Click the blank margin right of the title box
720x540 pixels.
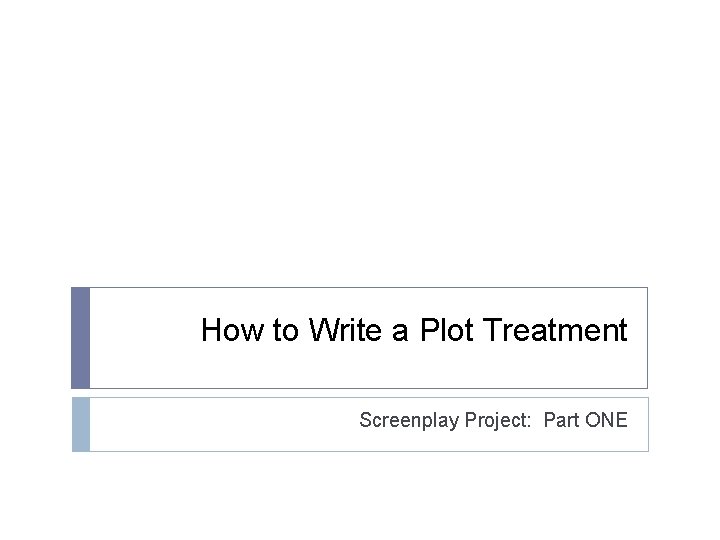[684, 338]
